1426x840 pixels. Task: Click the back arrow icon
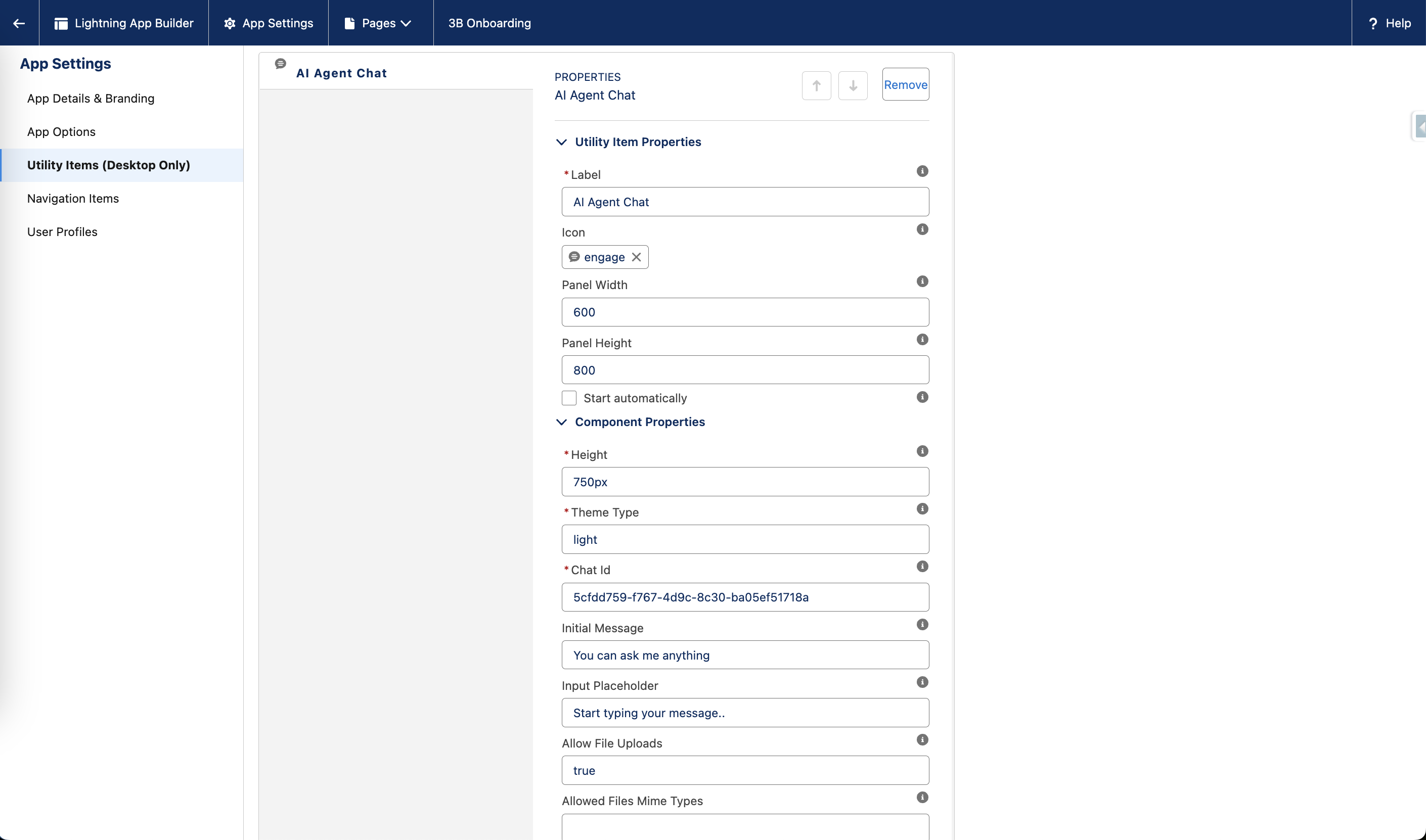[x=19, y=23]
